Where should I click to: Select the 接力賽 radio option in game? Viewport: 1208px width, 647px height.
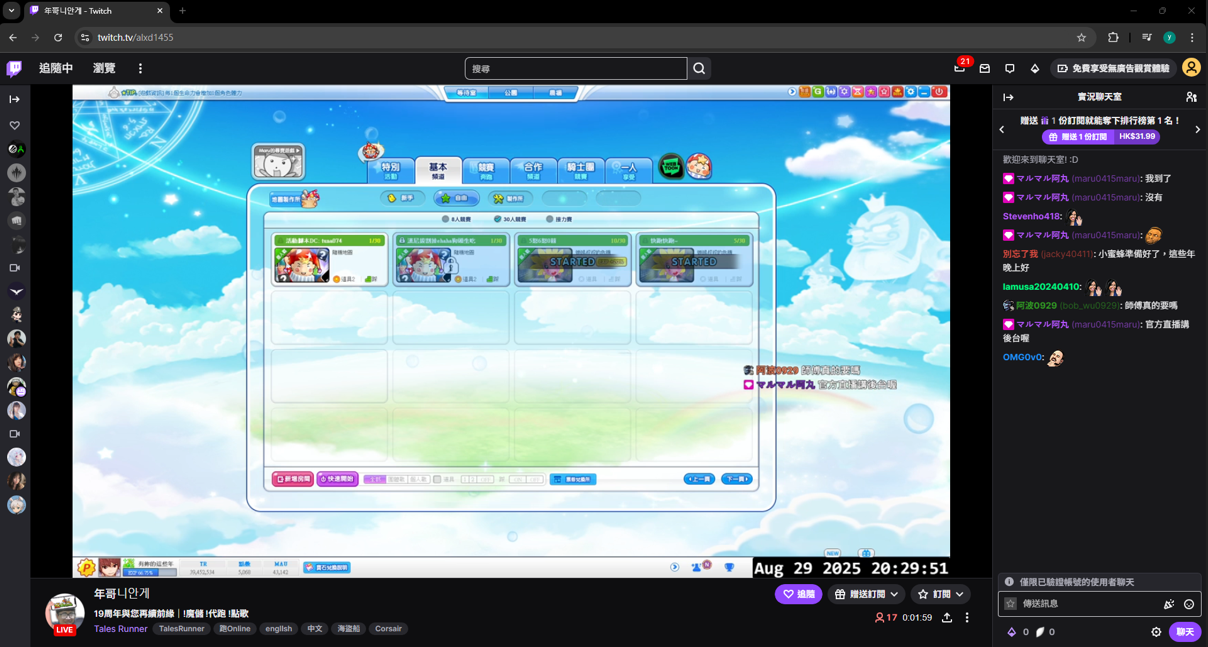tap(550, 219)
